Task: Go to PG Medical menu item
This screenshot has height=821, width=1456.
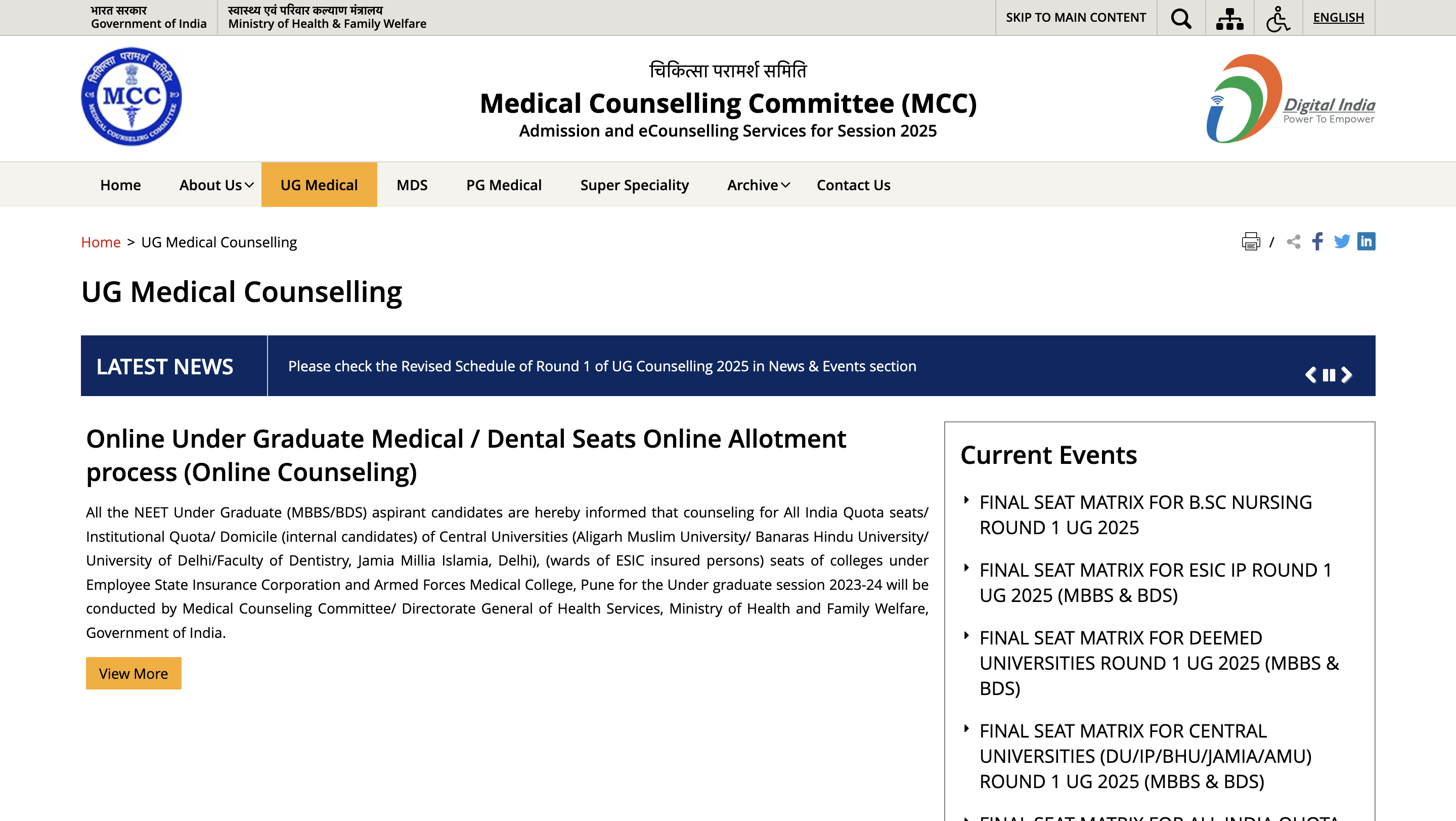Action: [504, 185]
